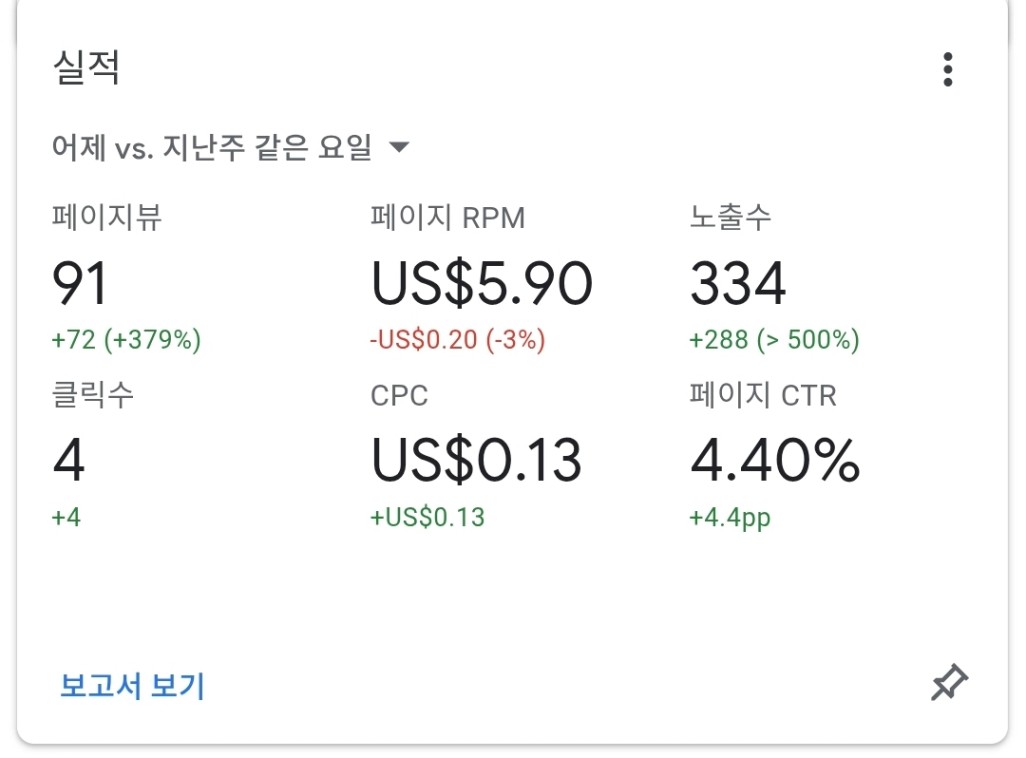Screen dimensions: 1026x758
Task: Expand the 어제 vs. 지난주 같은 요일 dropdown arrow
Action: point(398,147)
